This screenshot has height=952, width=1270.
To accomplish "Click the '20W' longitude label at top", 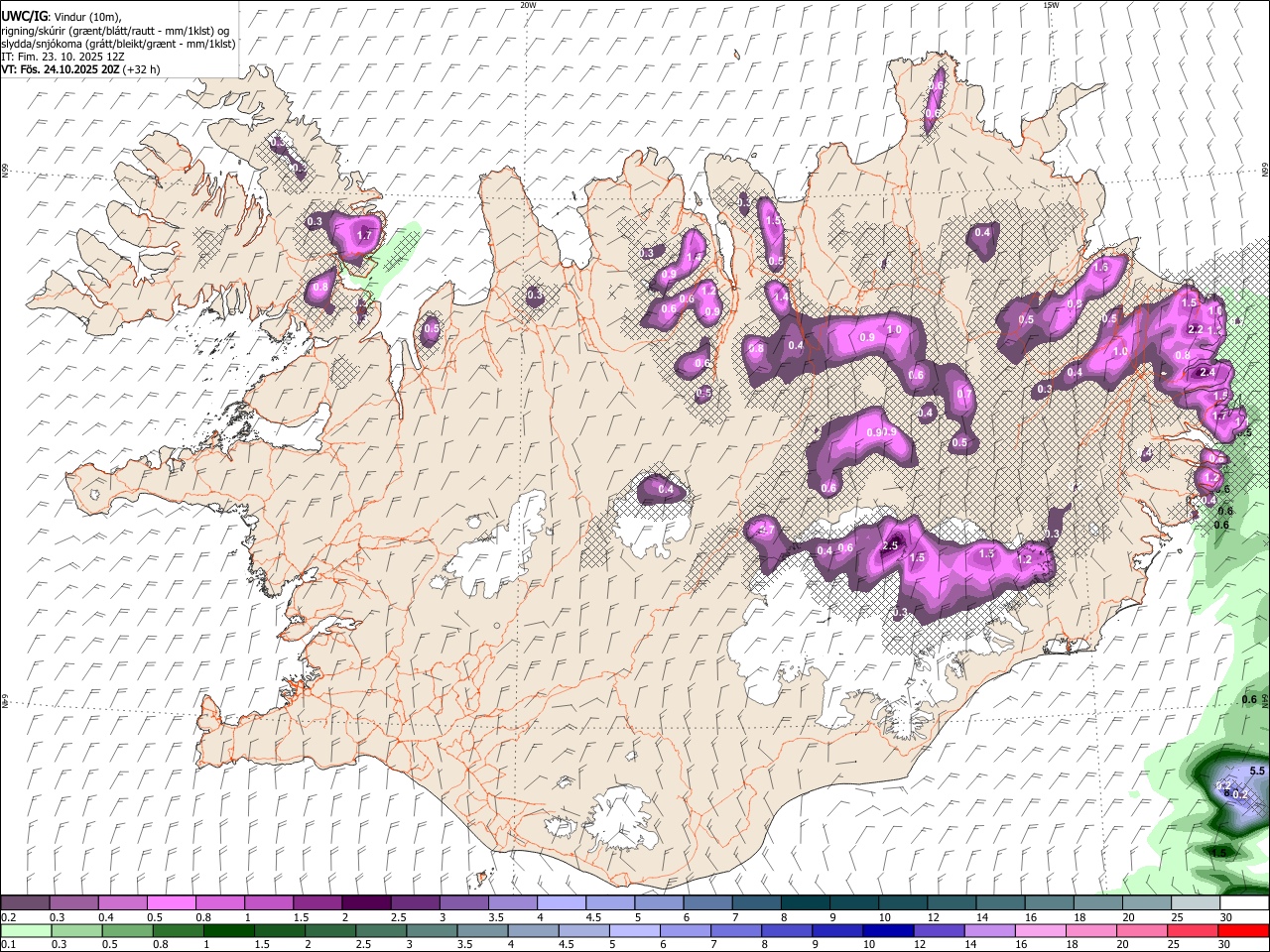I will [528, 5].
